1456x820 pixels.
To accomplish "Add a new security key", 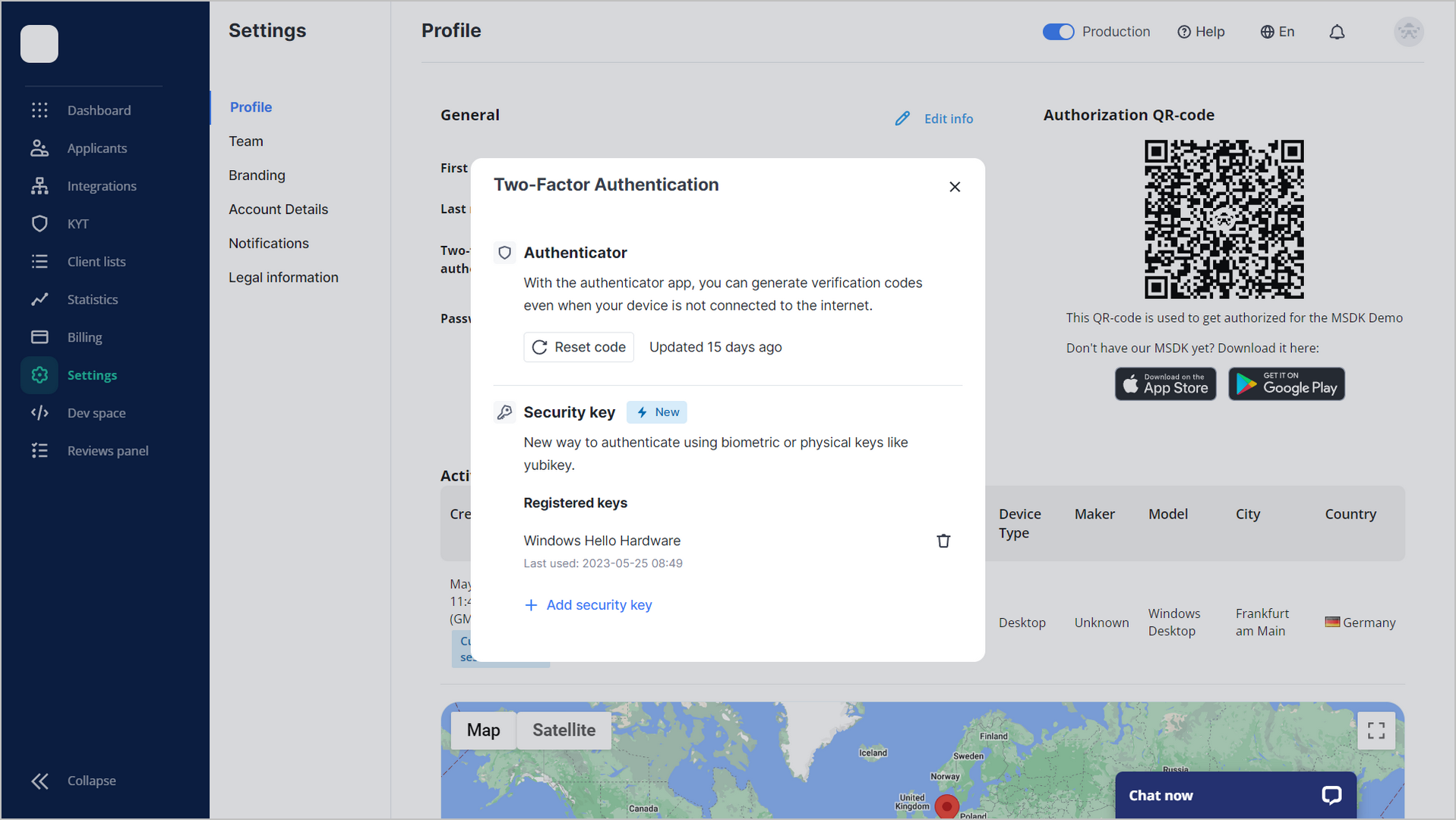I will pyautogui.click(x=589, y=604).
